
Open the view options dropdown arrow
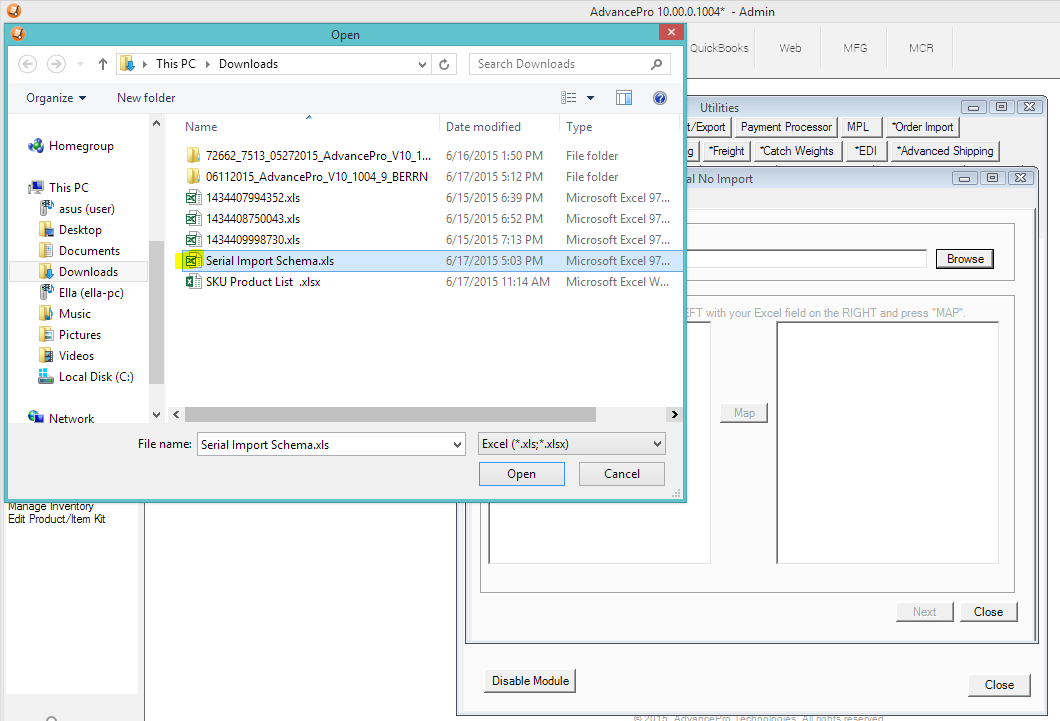[x=590, y=98]
